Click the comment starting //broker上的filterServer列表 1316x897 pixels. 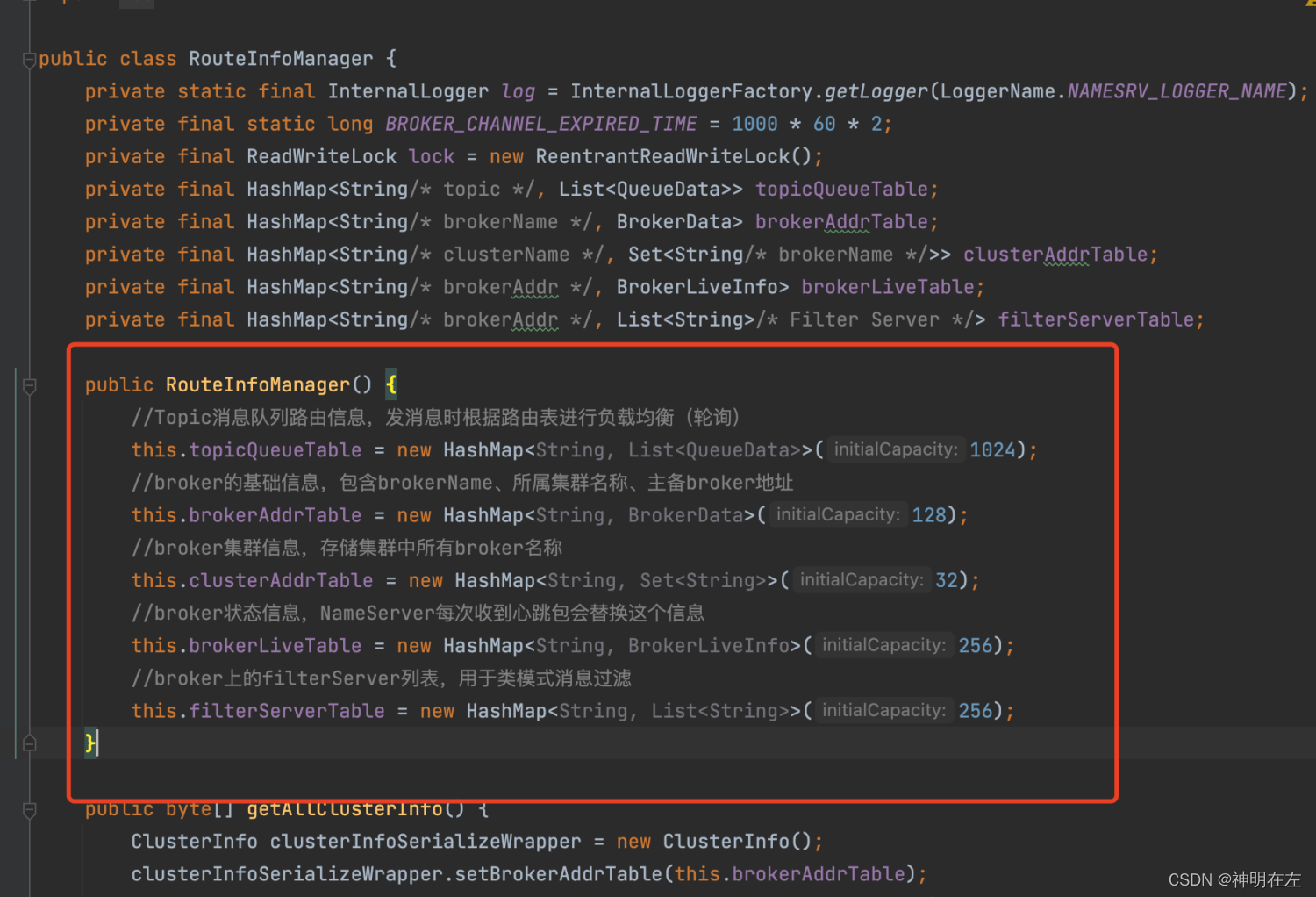point(382,678)
